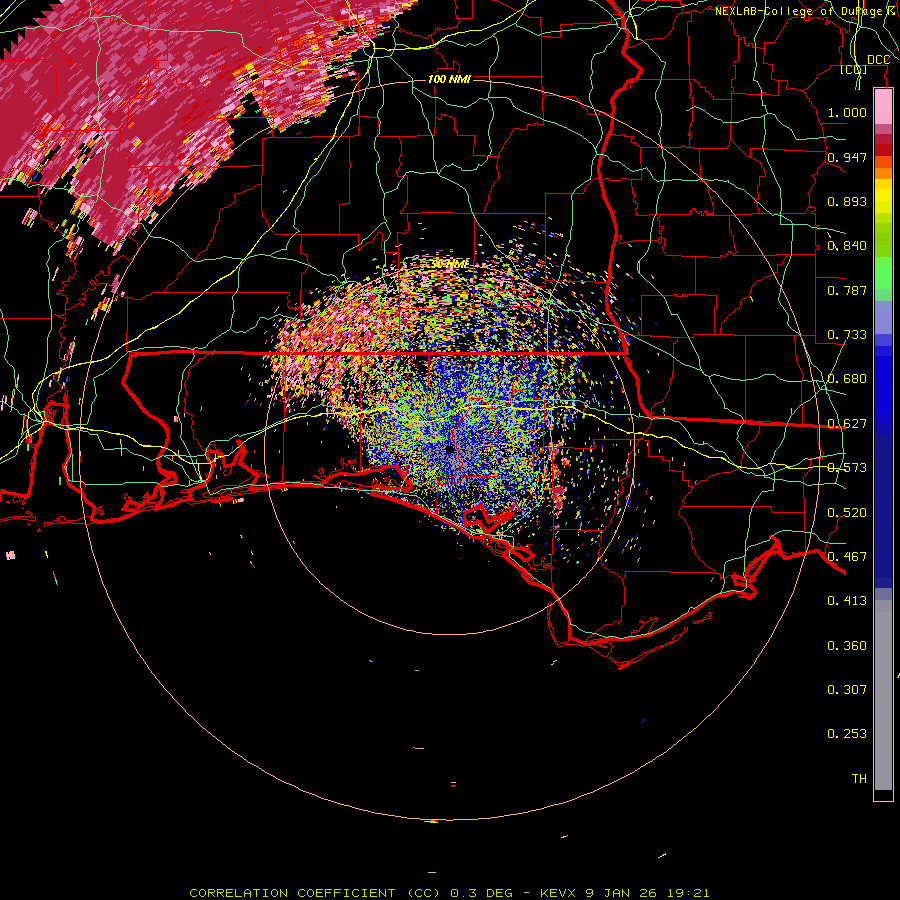Click the Correlation Coefficient caption at bottom
This screenshot has height=900, width=900.
tap(449, 893)
